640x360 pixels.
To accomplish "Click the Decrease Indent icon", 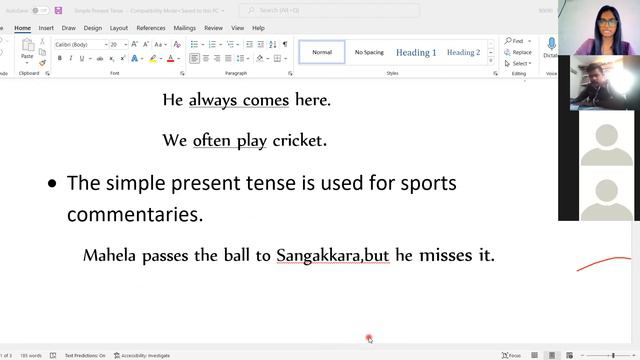I will [249, 44].
